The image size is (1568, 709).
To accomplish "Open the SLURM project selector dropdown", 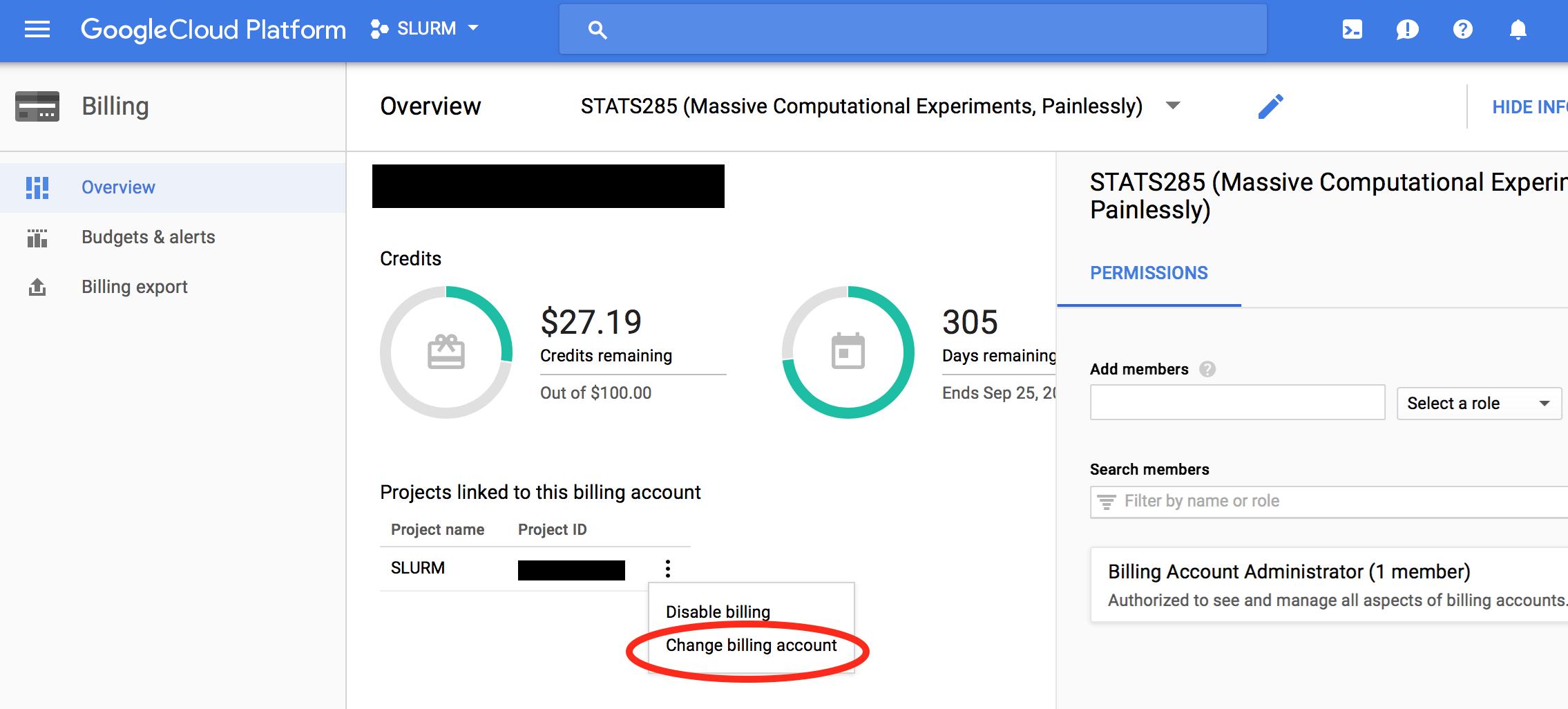I will tap(425, 29).
